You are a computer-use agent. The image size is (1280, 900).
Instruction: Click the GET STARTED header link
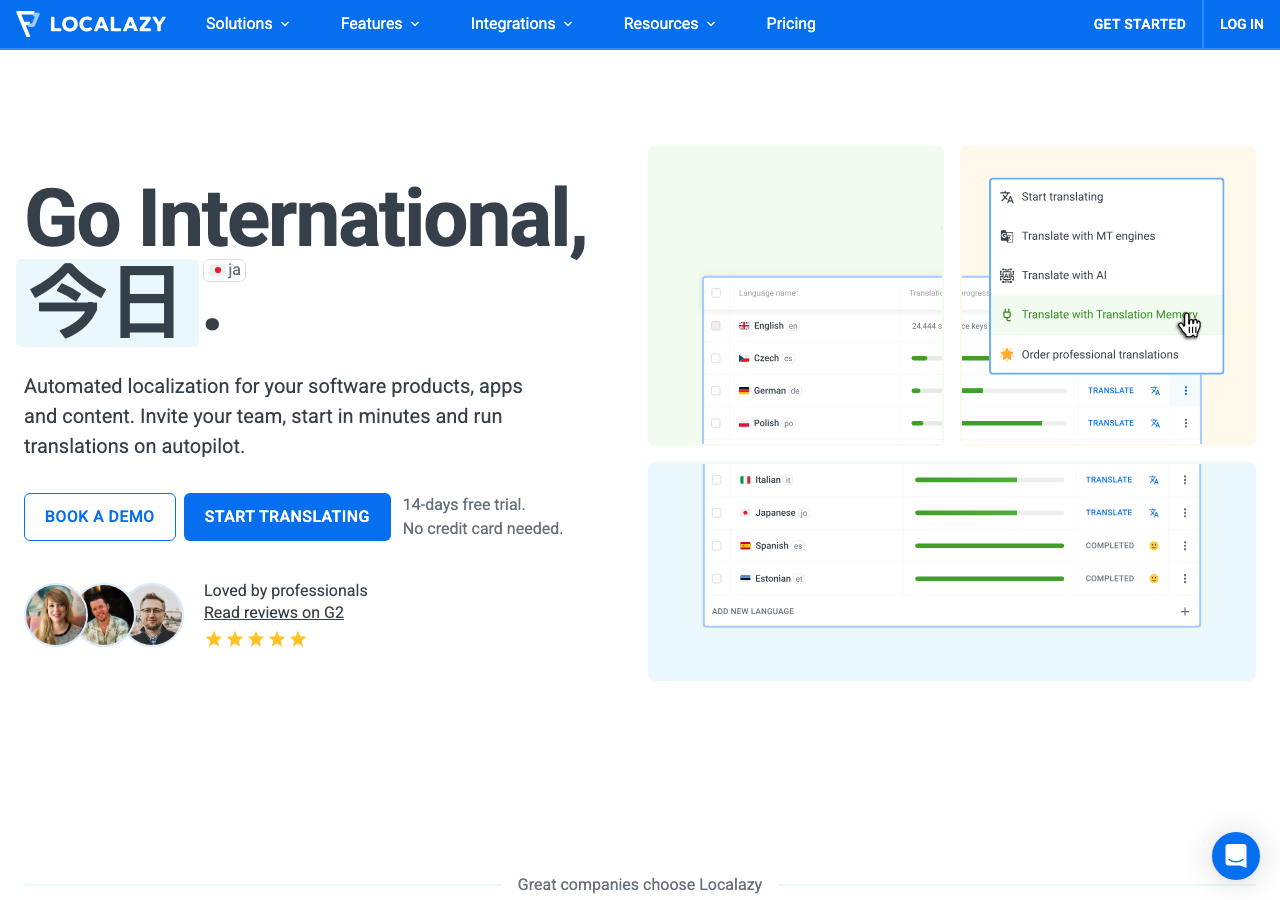coord(1140,24)
